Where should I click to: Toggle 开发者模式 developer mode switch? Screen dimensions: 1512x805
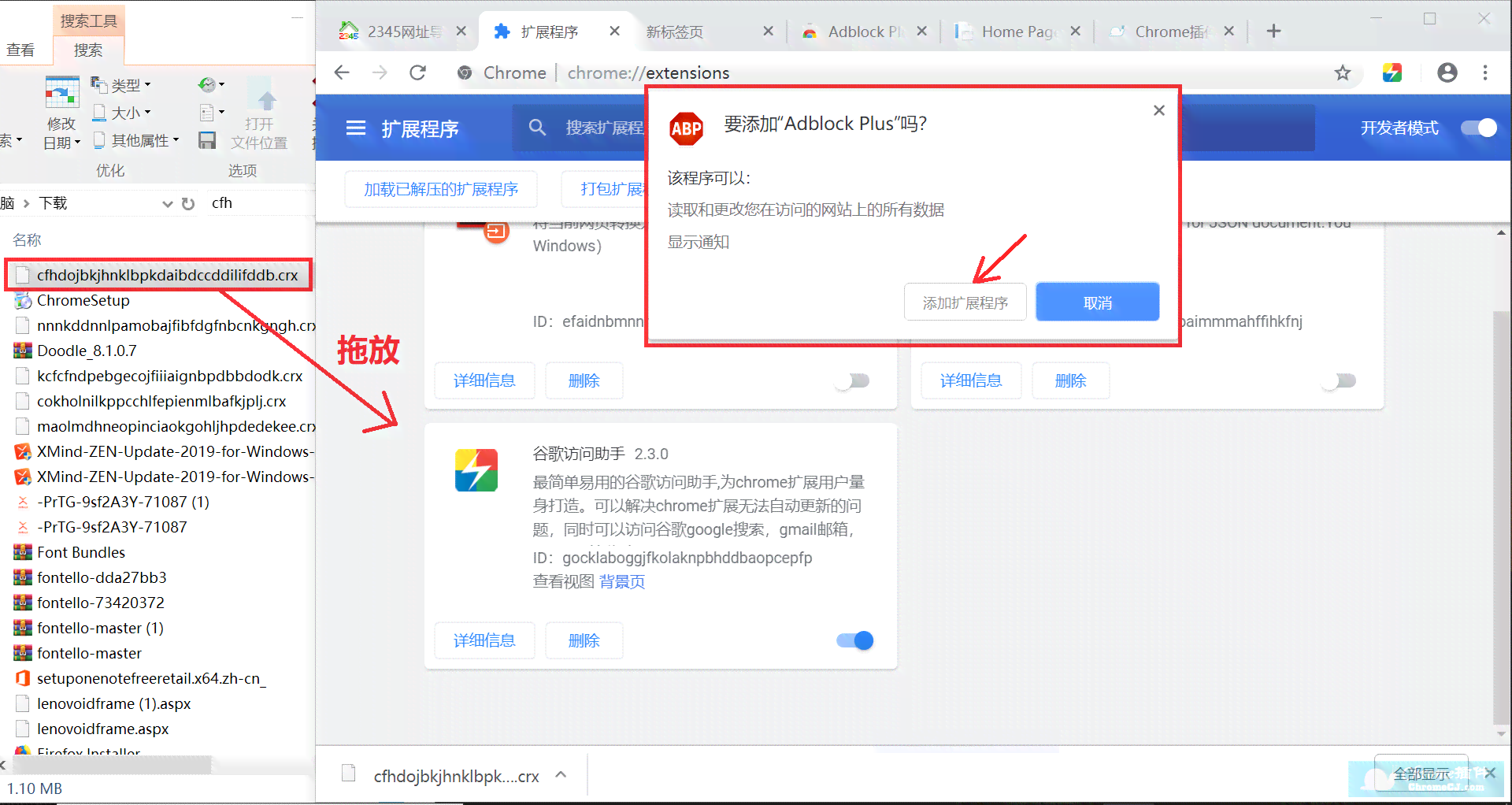tap(1479, 128)
